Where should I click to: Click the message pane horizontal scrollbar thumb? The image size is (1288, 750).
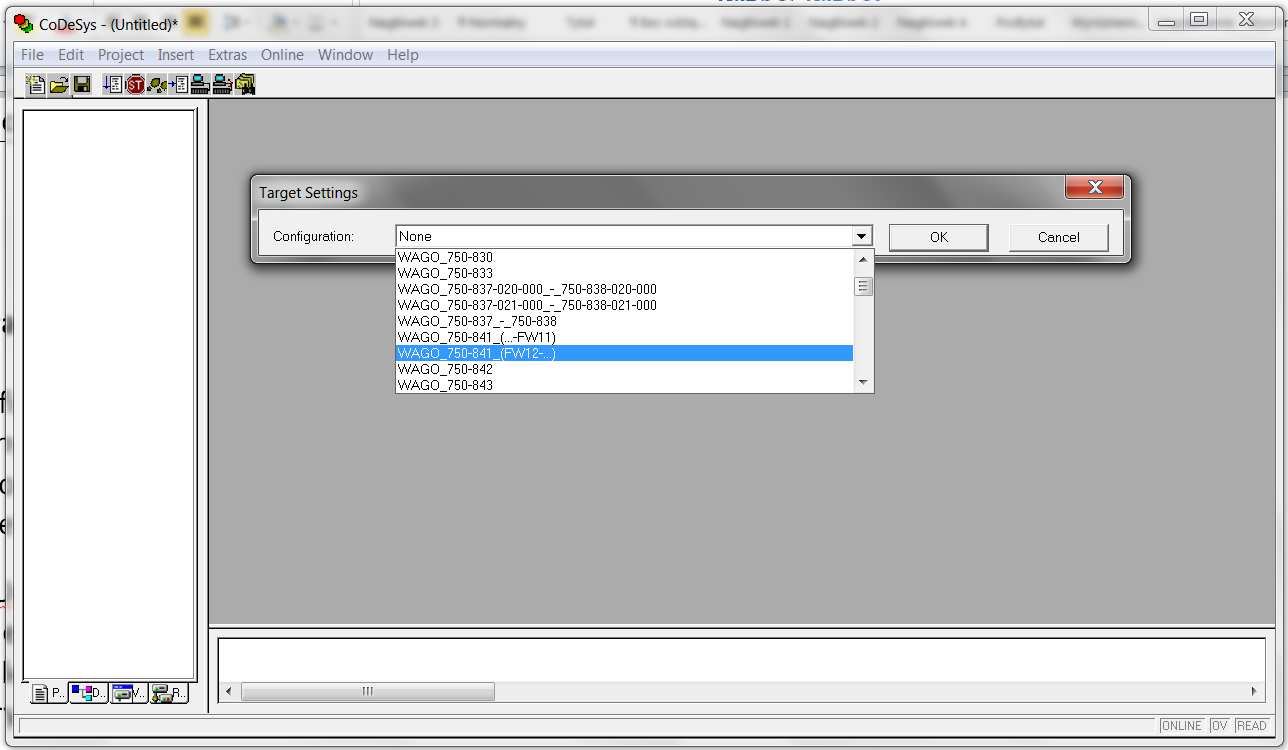pos(367,691)
